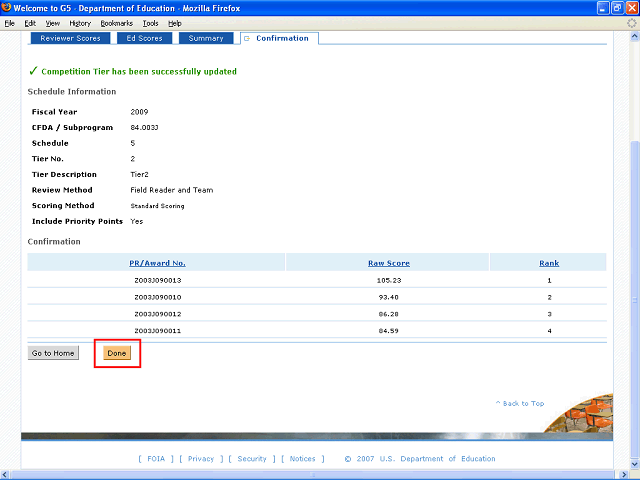The width and height of the screenshot is (640, 480).
Task: Select the Confirmation tab
Action: pyautogui.click(x=280, y=38)
